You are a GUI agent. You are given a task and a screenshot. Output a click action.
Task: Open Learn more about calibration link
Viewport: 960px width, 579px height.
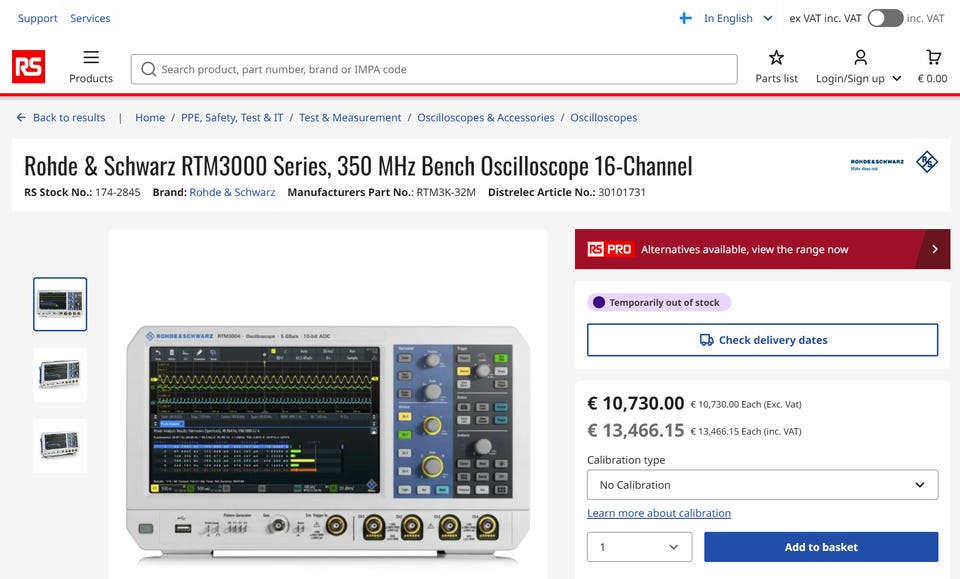pyautogui.click(x=659, y=513)
